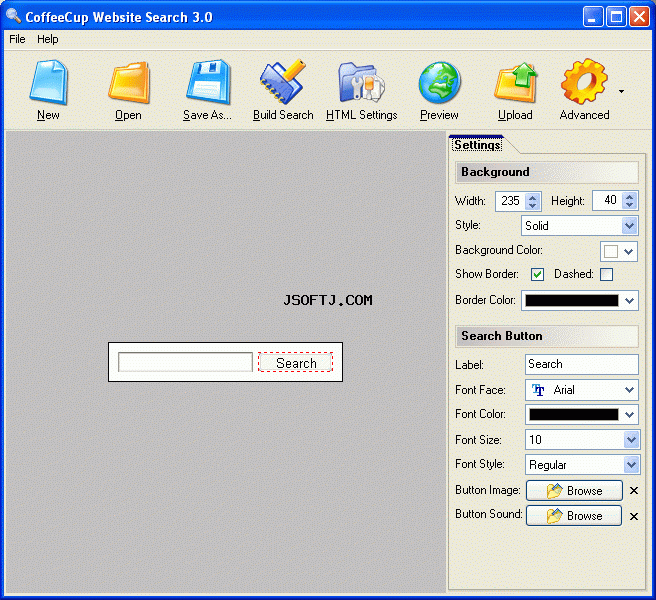Viewport: 656px width, 600px height.
Task: Close the CoffeeCup Website Search window
Action: tap(639, 17)
